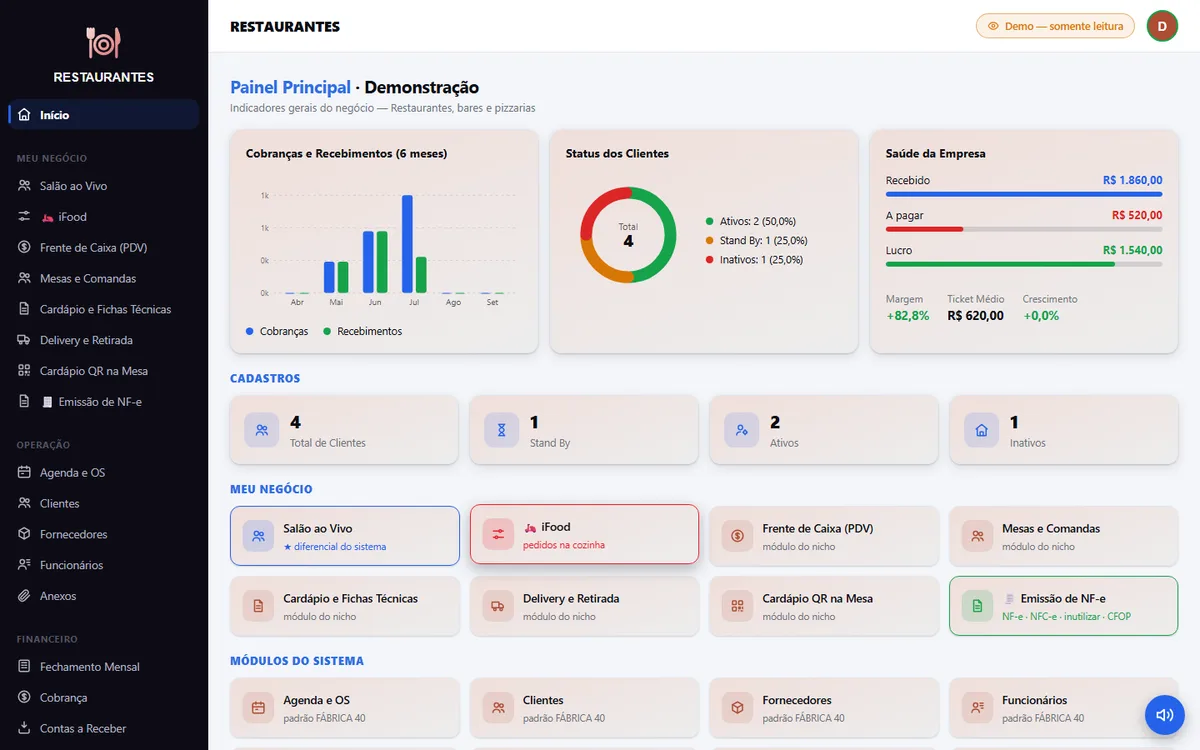Select Frente de Caixa (PDV) in sidebar
The width and height of the screenshot is (1200, 750).
point(104,248)
